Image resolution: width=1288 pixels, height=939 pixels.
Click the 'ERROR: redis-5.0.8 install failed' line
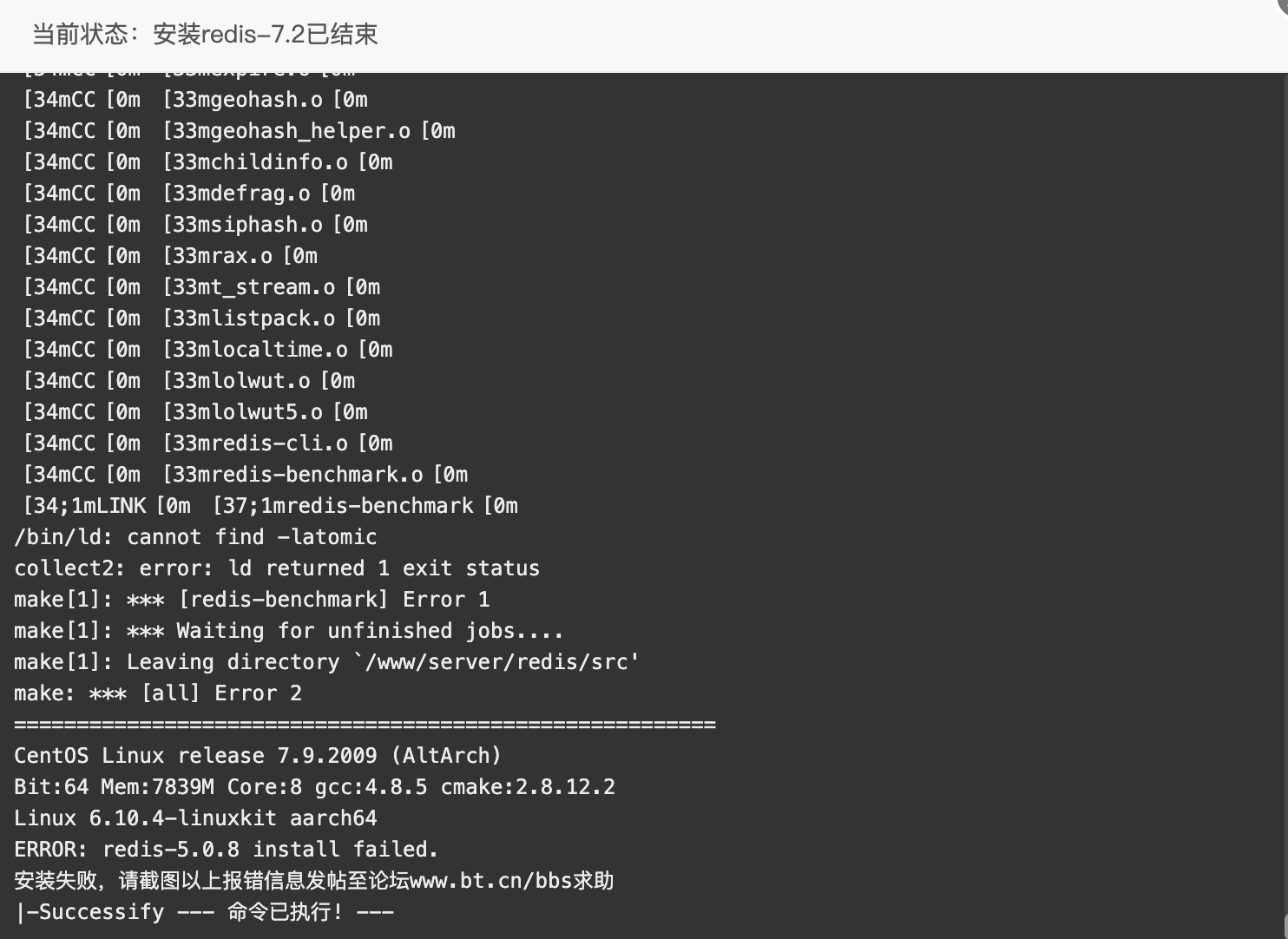[227, 850]
